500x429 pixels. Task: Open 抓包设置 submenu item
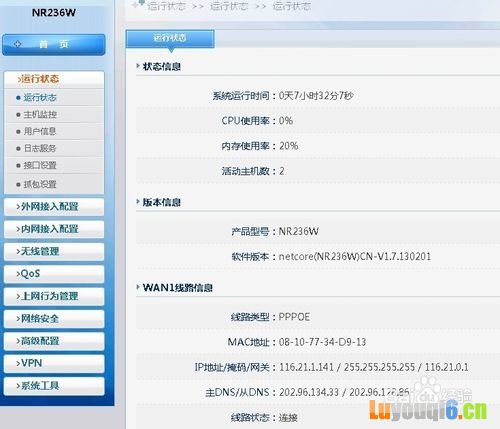coord(54,184)
